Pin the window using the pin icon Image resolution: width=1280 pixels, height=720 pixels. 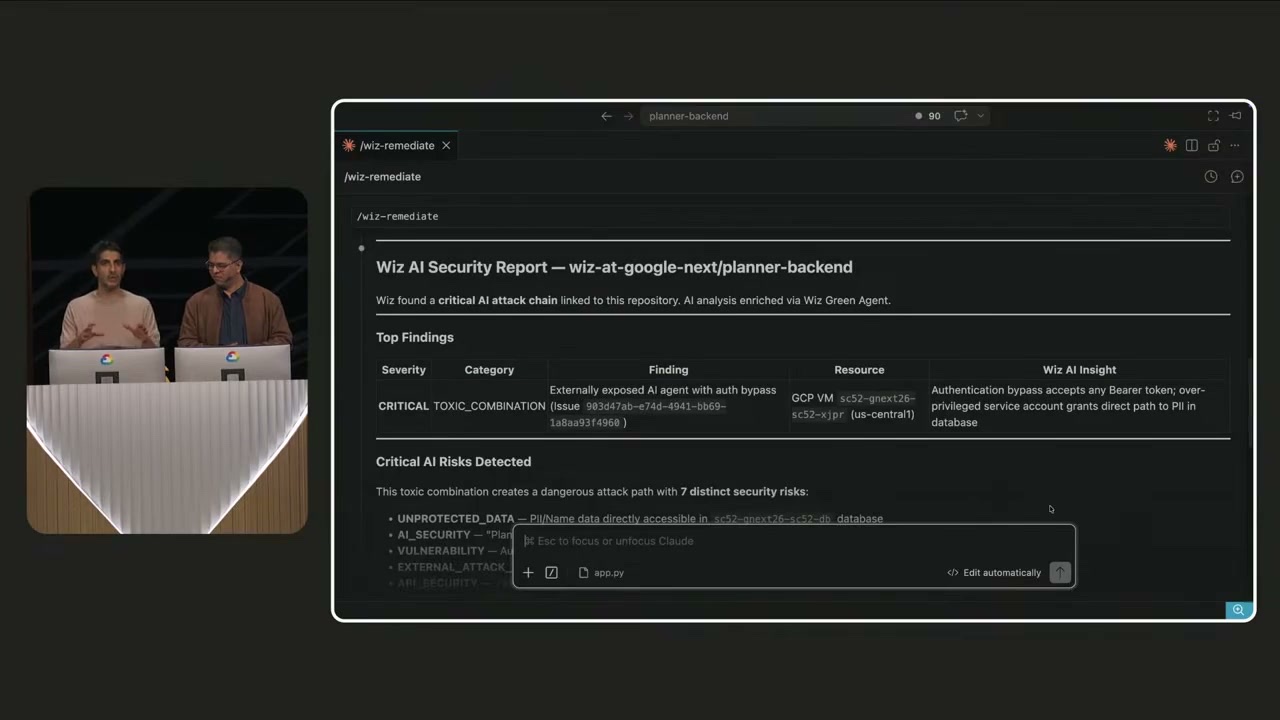click(x=1235, y=115)
